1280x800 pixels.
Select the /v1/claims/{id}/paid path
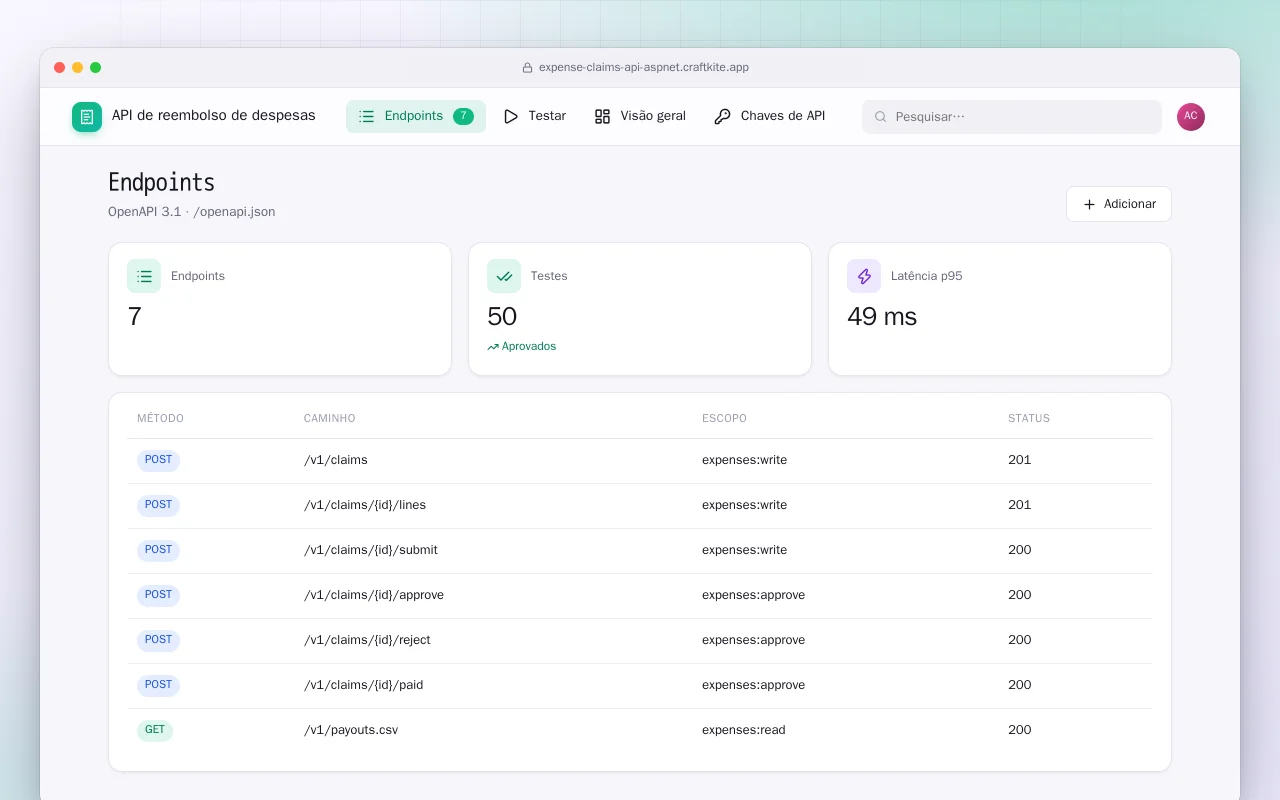click(364, 685)
